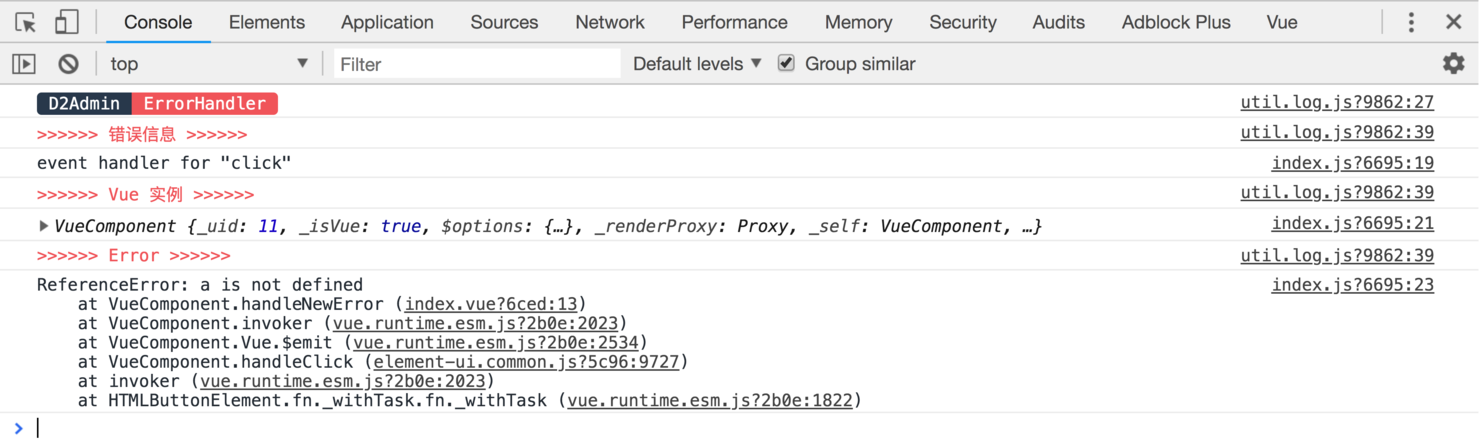Open the top context dropdown
1480x444 pixels.
tap(208, 64)
